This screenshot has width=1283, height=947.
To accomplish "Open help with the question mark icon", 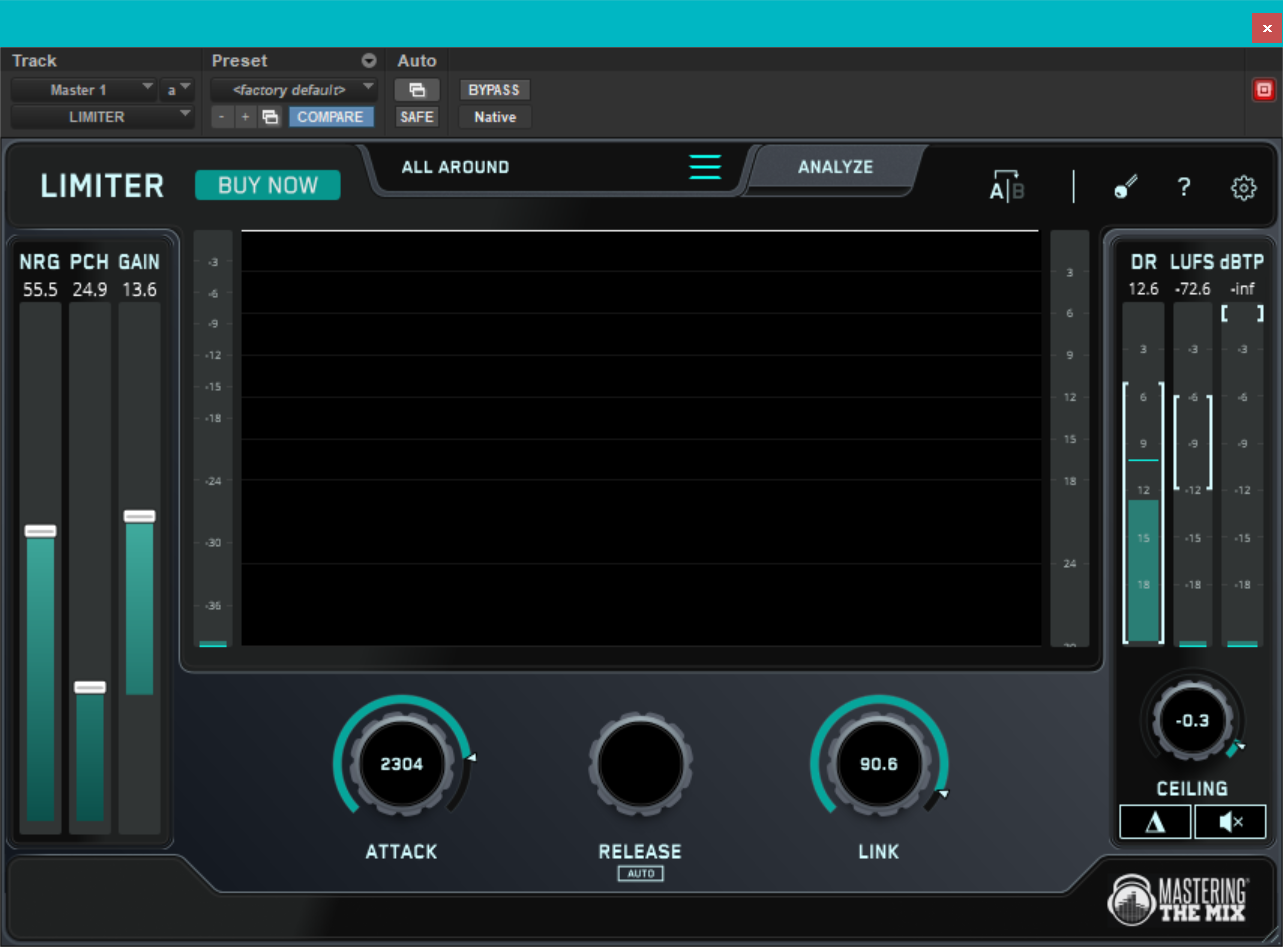I will point(1184,187).
